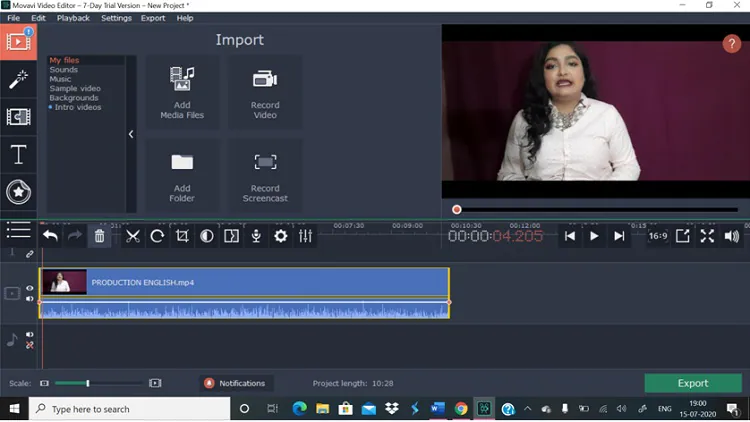Open the More tools list icon
This screenshot has width=750, height=422.
click(x=18, y=230)
